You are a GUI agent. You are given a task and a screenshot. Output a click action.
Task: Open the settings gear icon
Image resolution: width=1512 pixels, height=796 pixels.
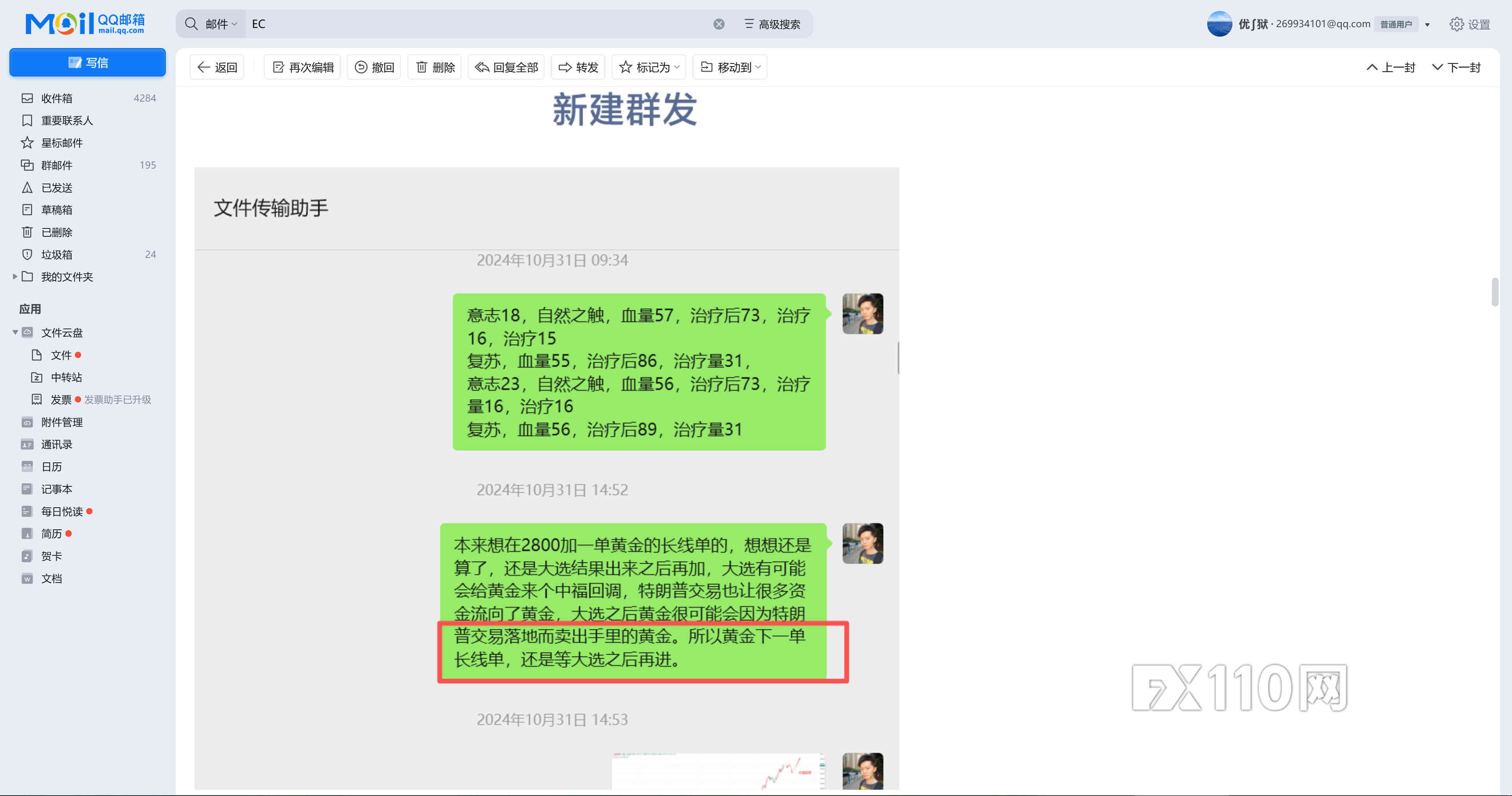click(1456, 24)
